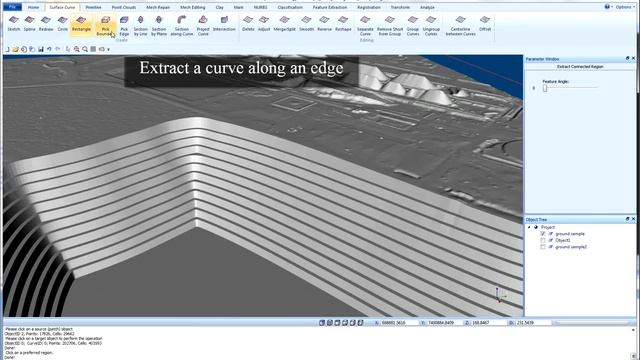Switch to the Point Clouds tab

click(x=124, y=7)
